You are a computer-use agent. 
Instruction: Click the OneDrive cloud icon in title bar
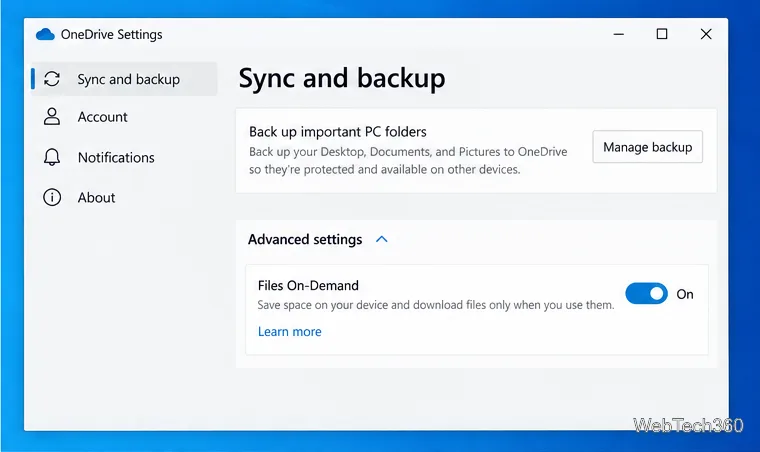pyautogui.click(x=45, y=34)
